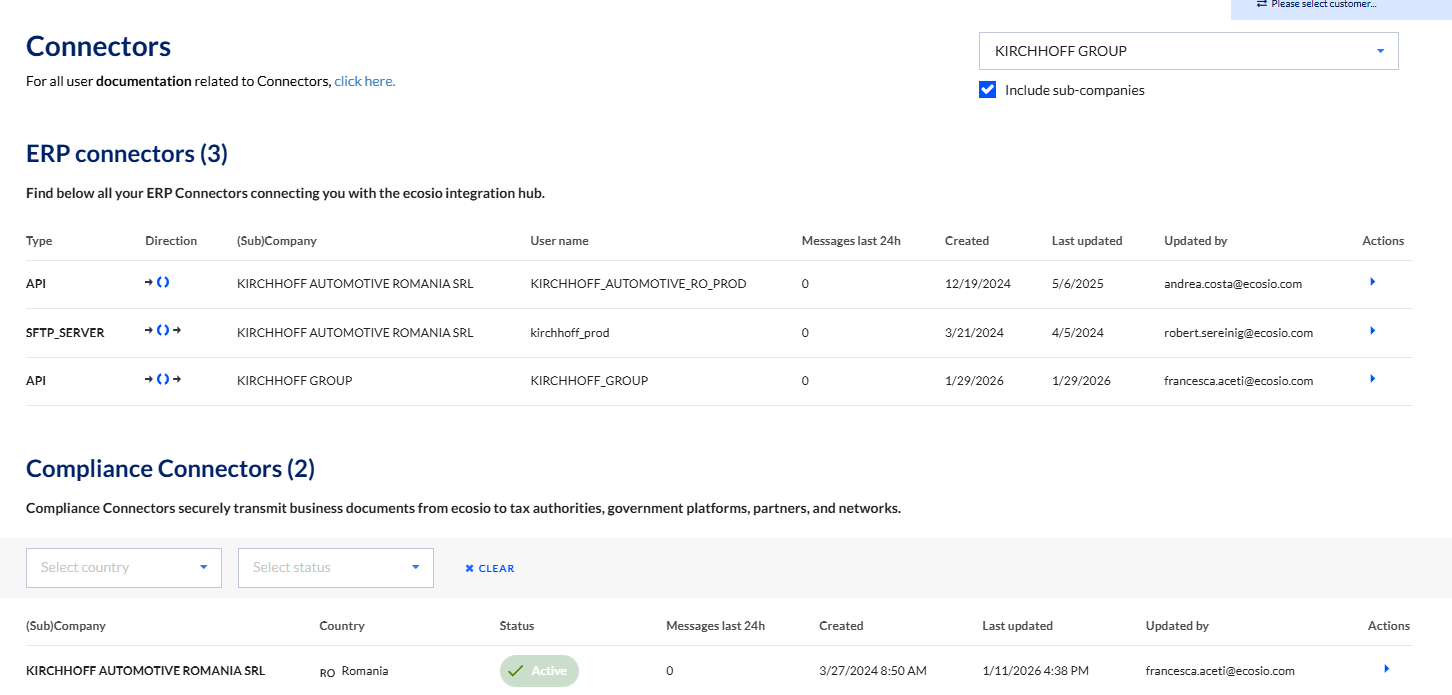Open actions arrow for kirchhoff_prod row
The height and width of the screenshot is (695, 1452).
tap(1372, 331)
